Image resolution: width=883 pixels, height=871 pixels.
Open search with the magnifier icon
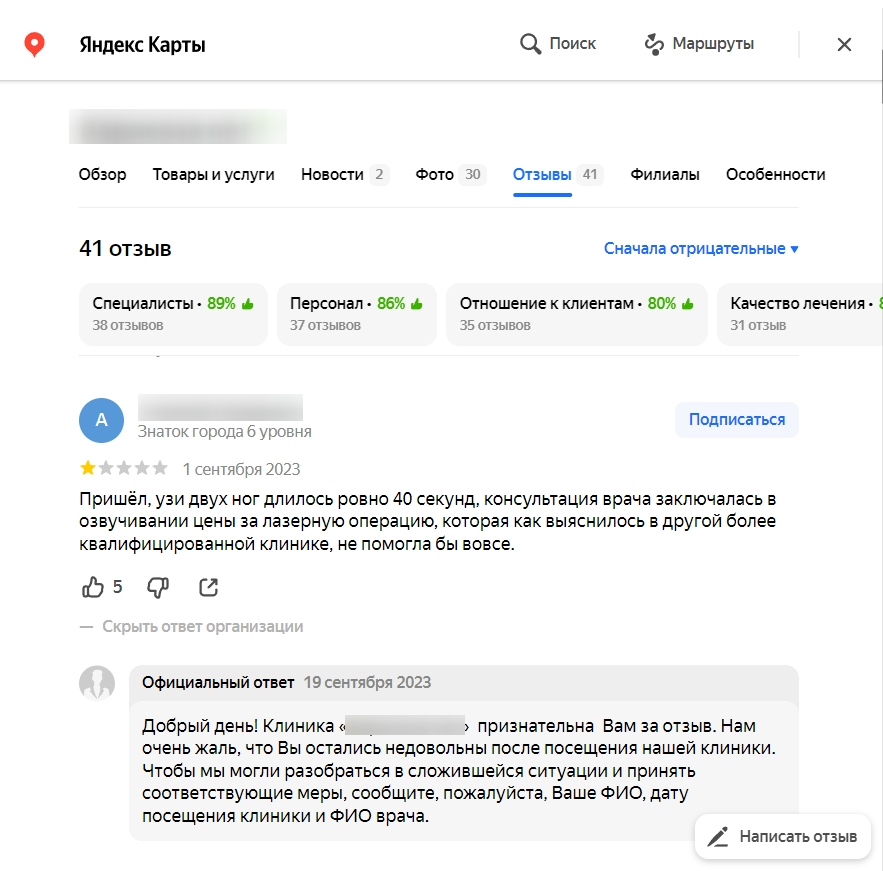pos(530,44)
